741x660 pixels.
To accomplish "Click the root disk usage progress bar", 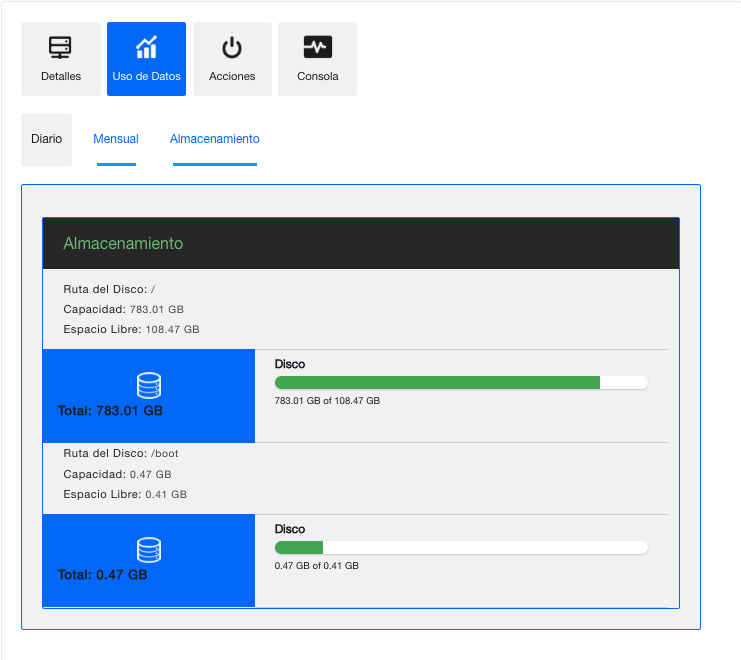I will pos(461,382).
